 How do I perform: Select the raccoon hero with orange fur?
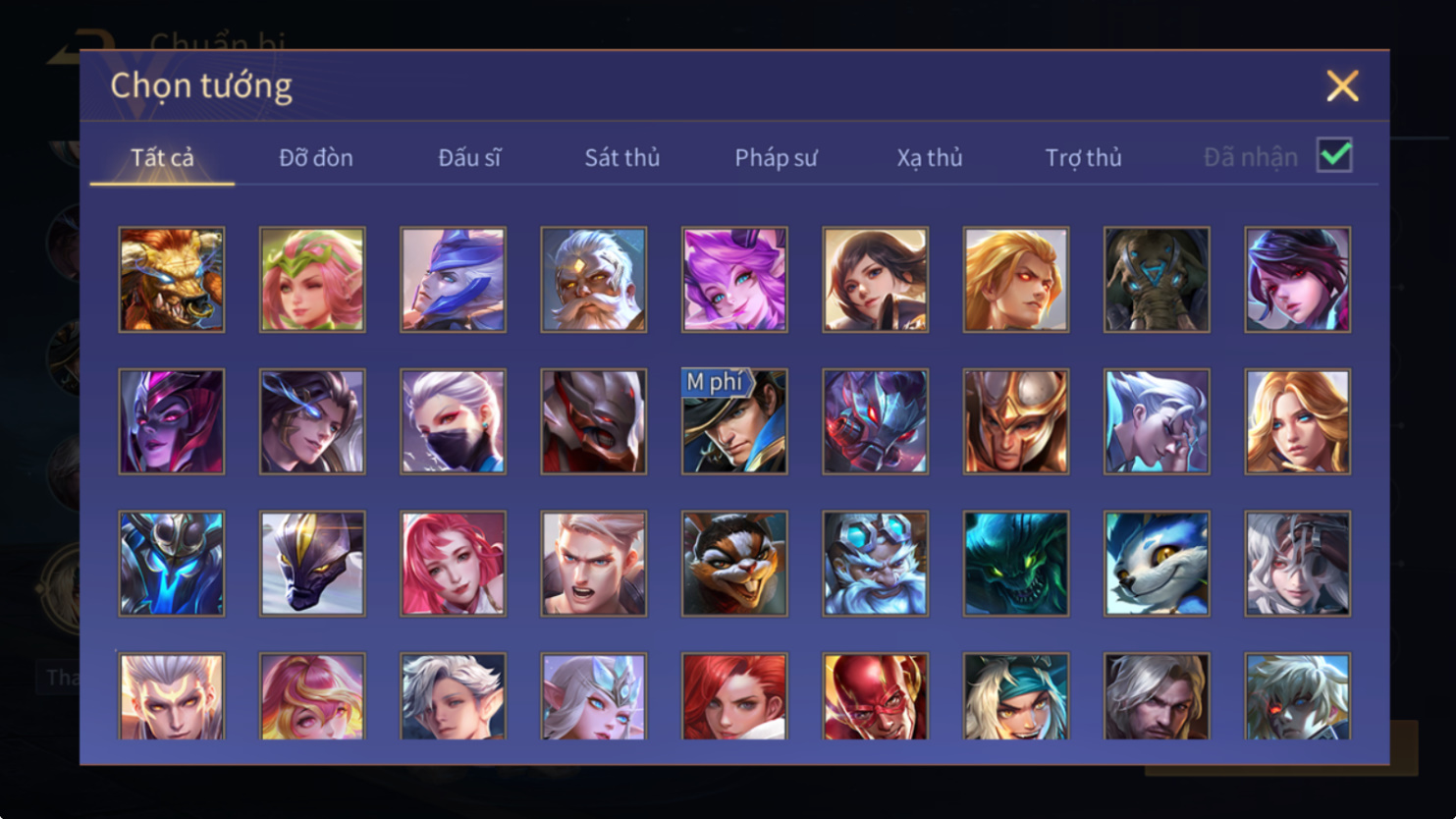pos(734,564)
